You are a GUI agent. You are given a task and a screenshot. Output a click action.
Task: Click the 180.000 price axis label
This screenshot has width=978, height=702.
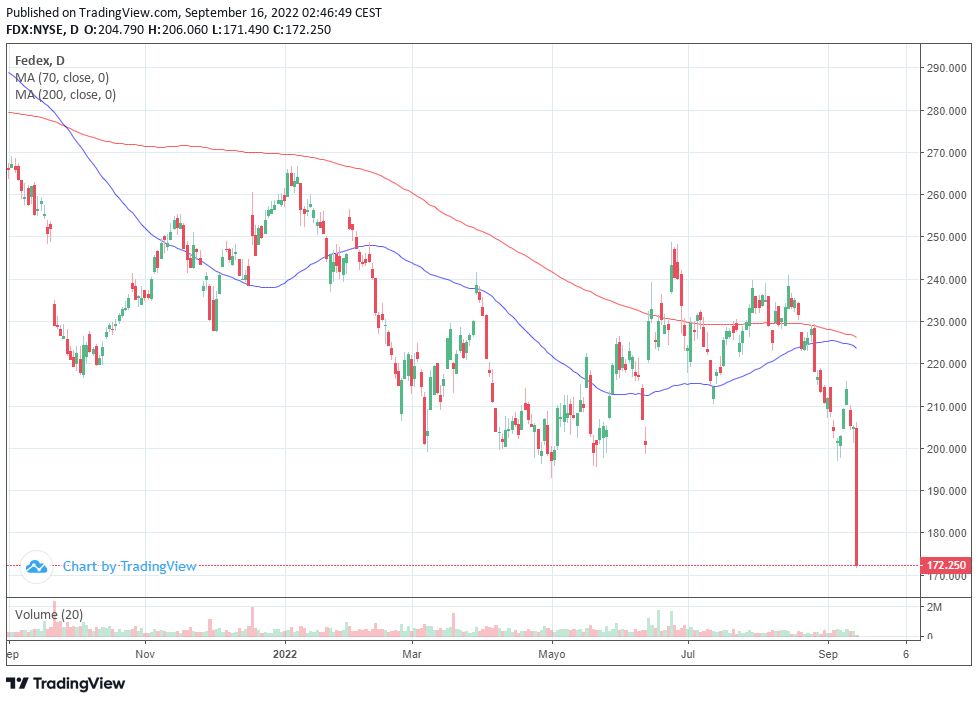(947, 533)
